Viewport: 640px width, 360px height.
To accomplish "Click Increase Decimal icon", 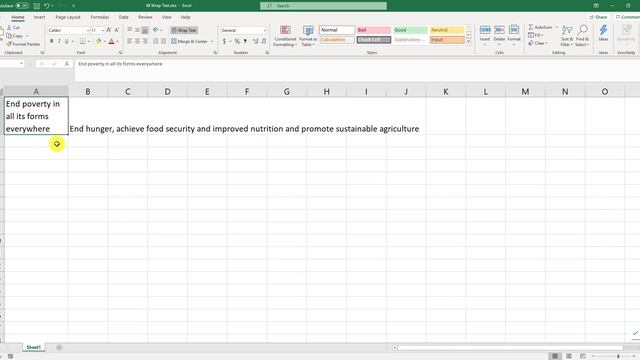I will (256, 41).
